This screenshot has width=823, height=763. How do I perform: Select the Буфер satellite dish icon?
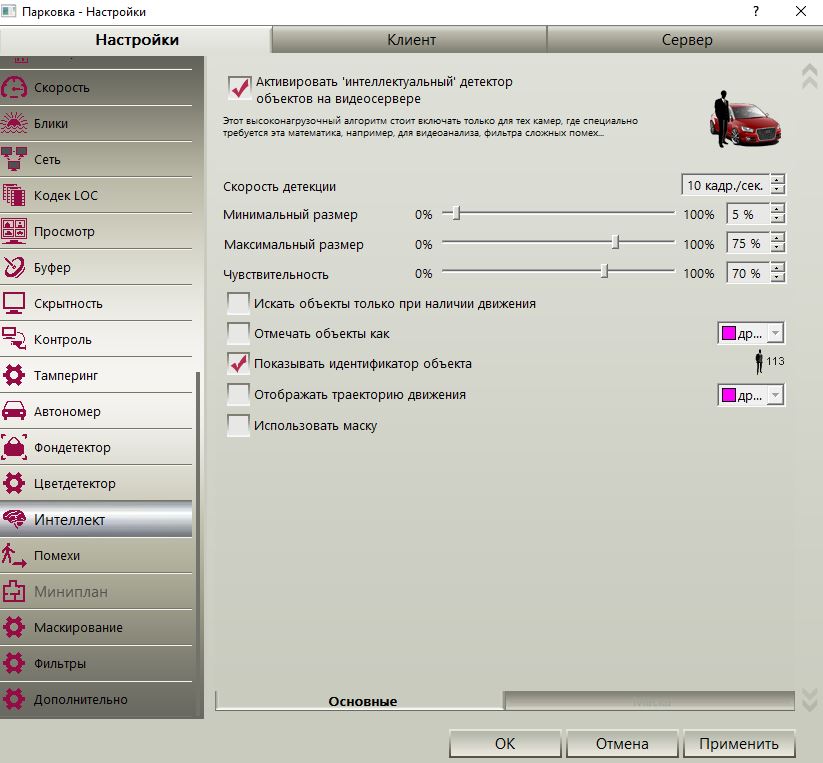[14, 267]
